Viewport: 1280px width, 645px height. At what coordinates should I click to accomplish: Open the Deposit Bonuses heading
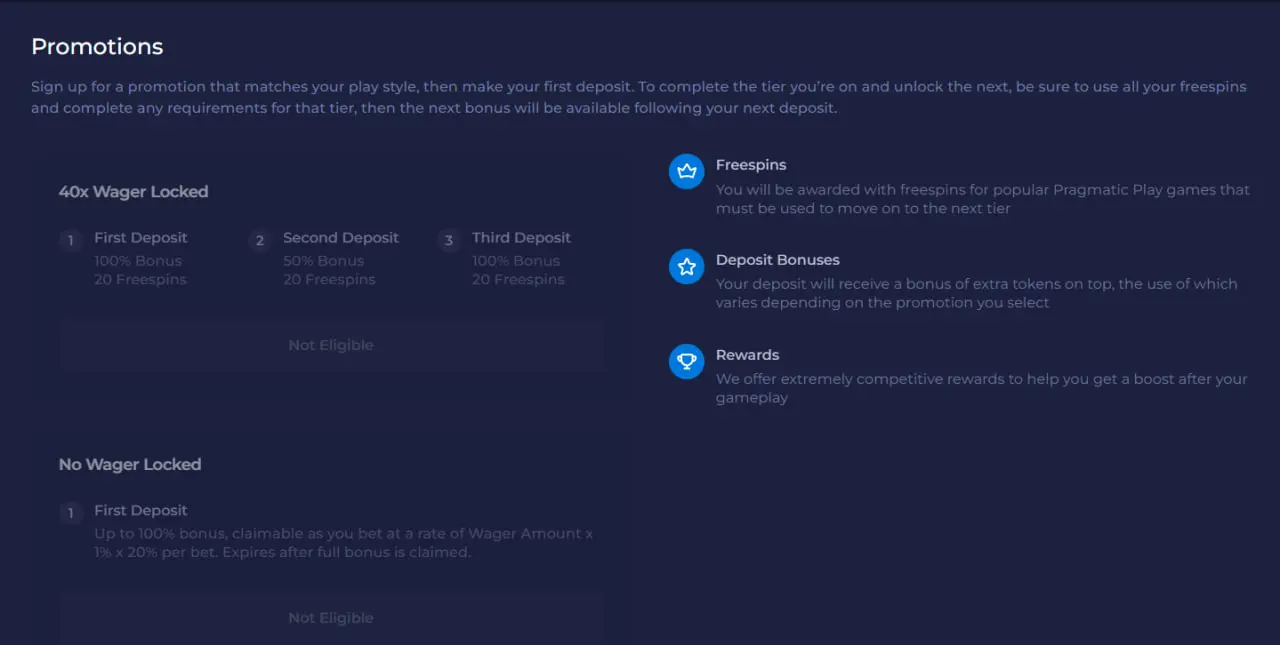point(777,260)
